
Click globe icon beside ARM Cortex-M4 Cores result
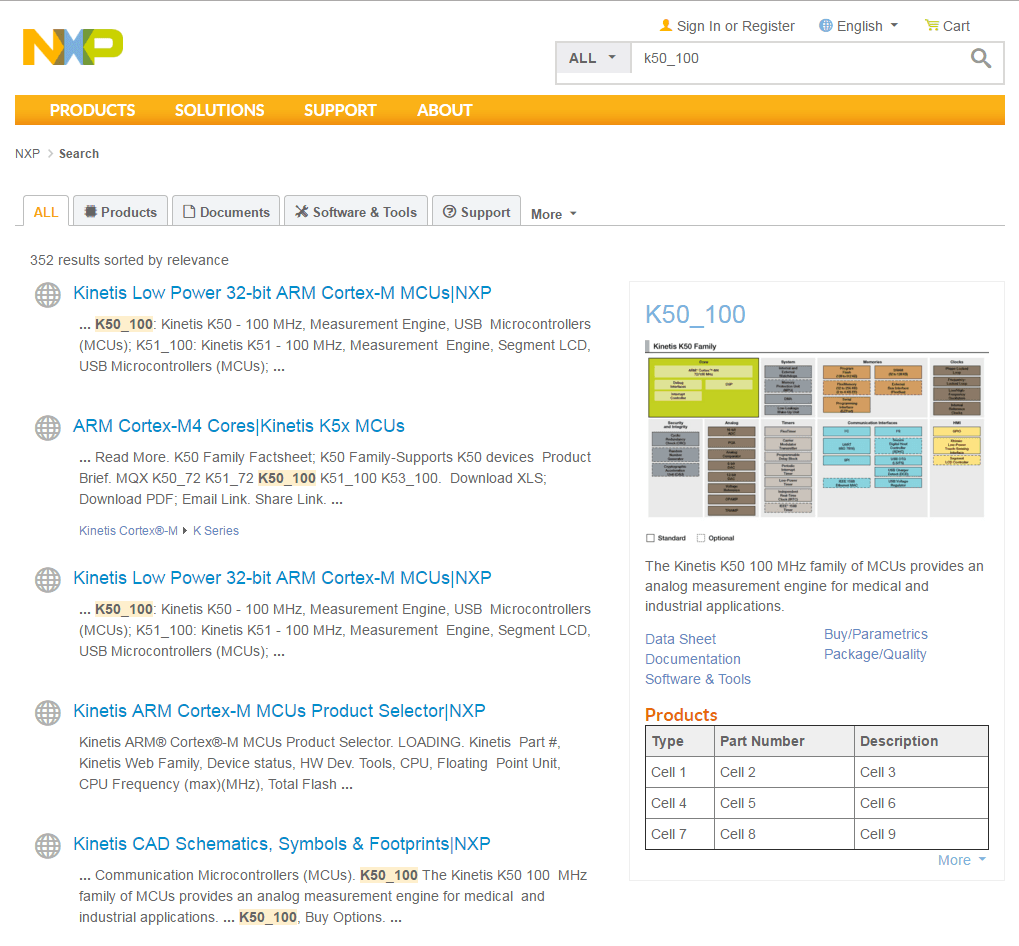(x=47, y=428)
